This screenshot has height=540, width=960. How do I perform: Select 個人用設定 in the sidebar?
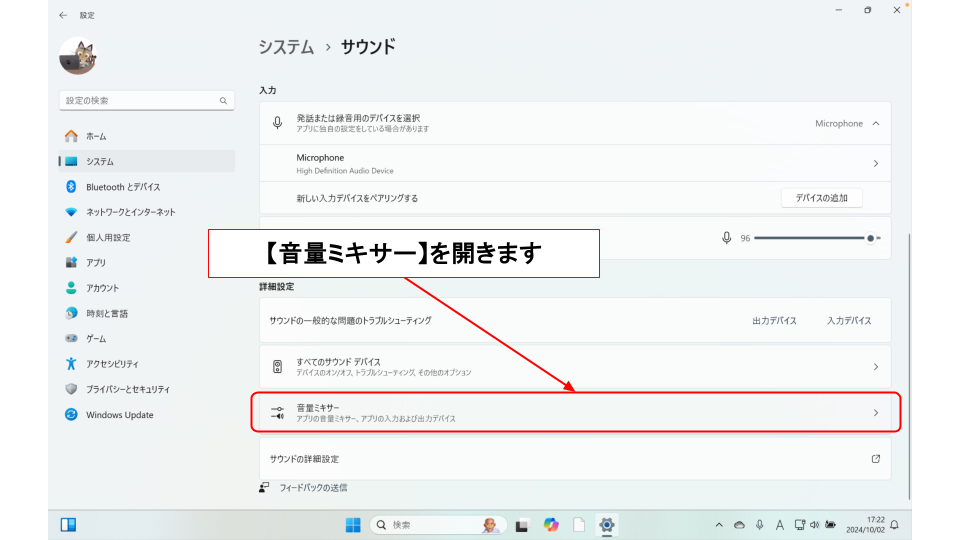tap(108, 238)
